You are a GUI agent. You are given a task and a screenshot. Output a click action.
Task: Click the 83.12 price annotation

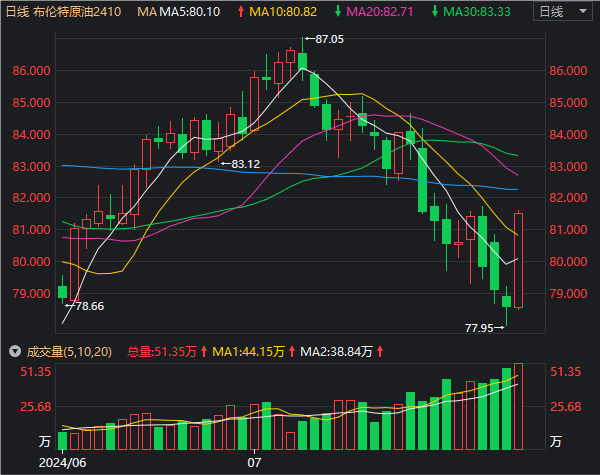click(245, 164)
